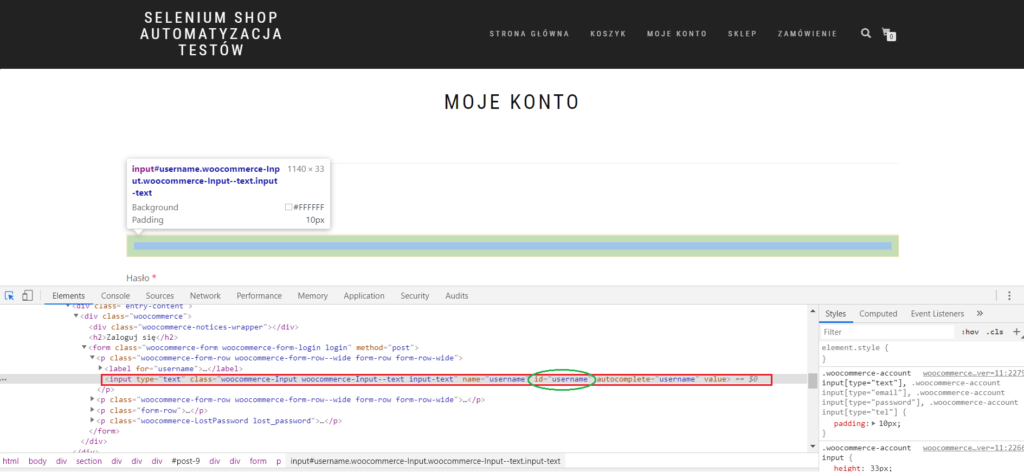This screenshot has width=1024, height=472.
Task: Switch to the Console tab
Action: pyautogui.click(x=115, y=296)
